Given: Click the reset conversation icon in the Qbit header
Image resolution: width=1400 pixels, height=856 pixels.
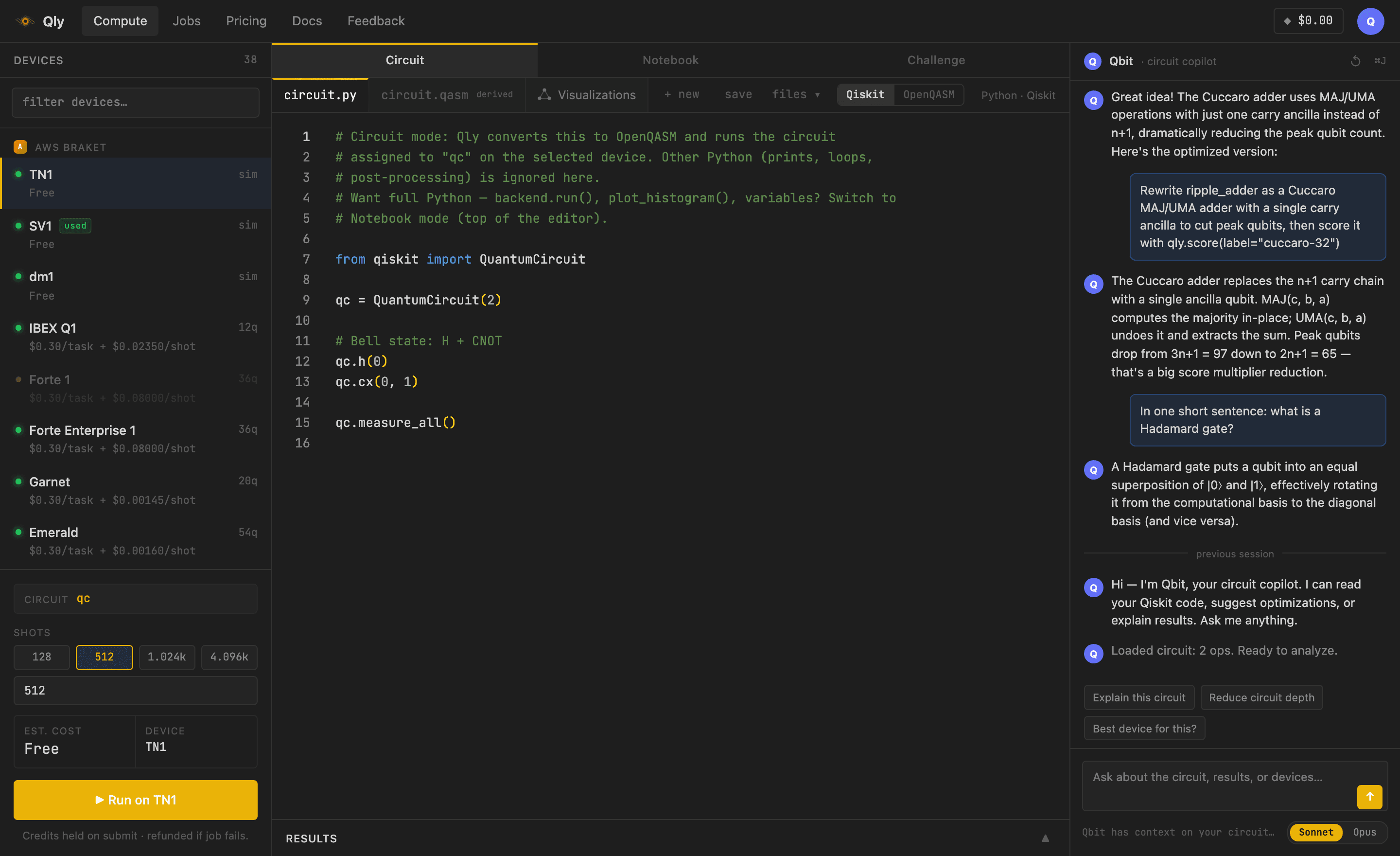Looking at the screenshot, I should pyautogui.click(x=1355, y=61).
